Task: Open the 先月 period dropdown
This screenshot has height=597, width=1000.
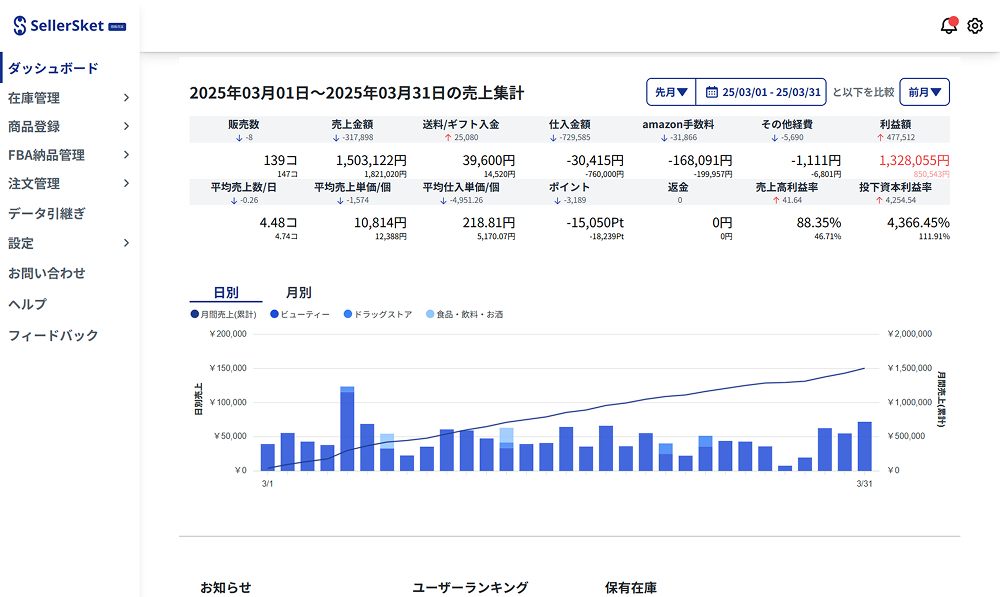Action: pos(671,92)
